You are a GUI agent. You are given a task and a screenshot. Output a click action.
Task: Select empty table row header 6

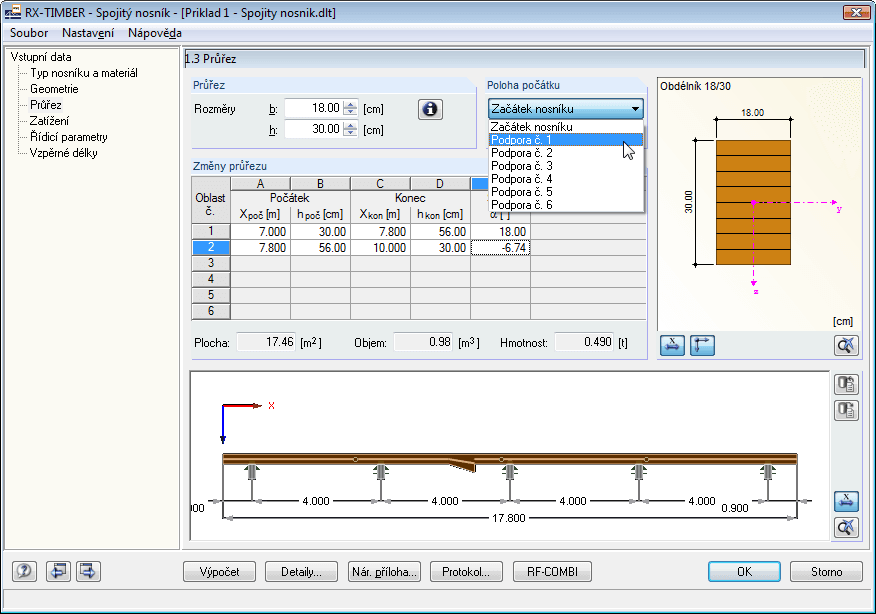(211, 311)
